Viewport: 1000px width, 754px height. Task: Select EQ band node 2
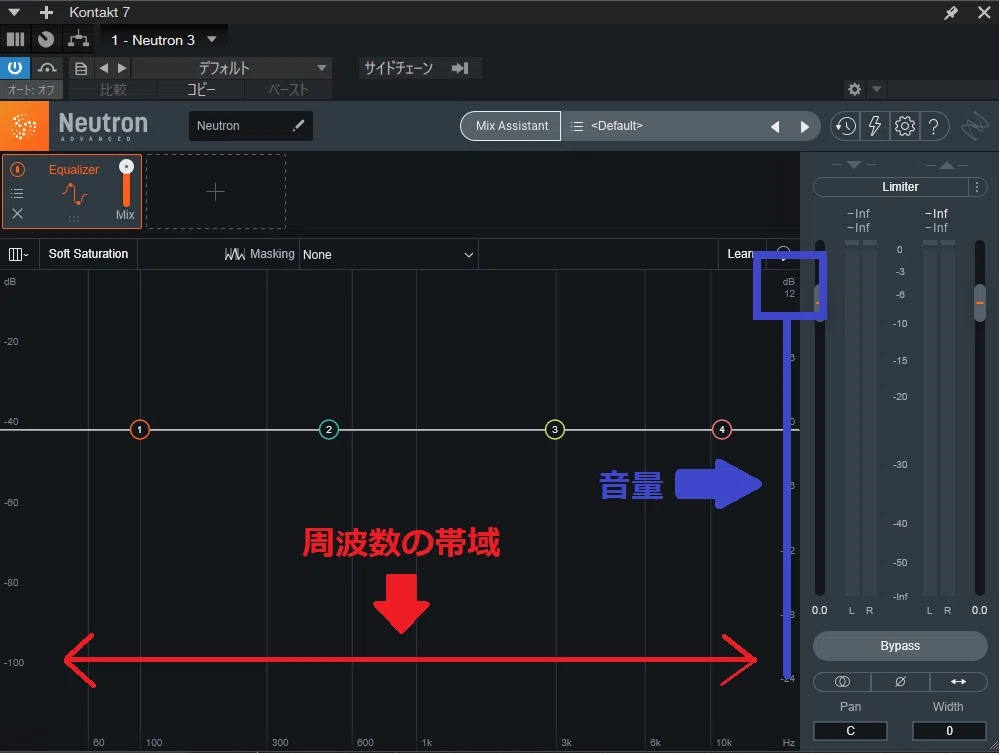coord(328,429)
